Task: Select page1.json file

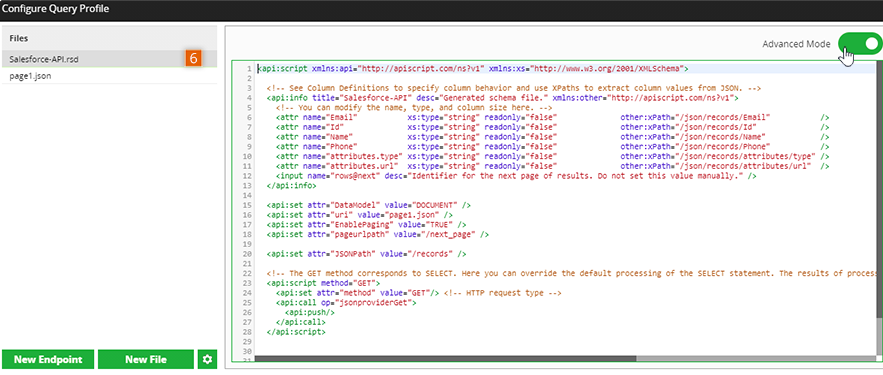Action: (110, 75)
